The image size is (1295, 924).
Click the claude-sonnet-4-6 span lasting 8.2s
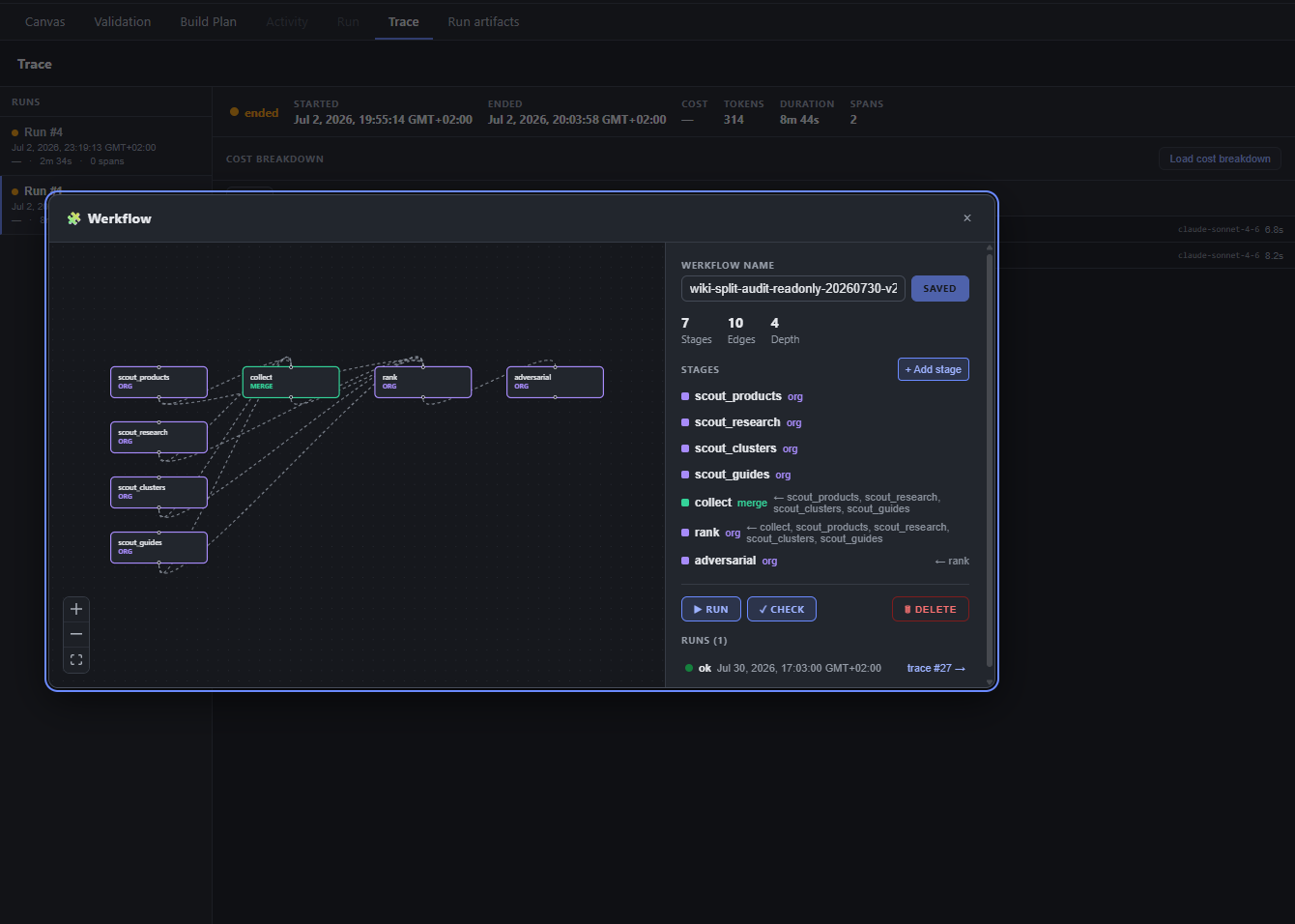tap(1230, 255)
